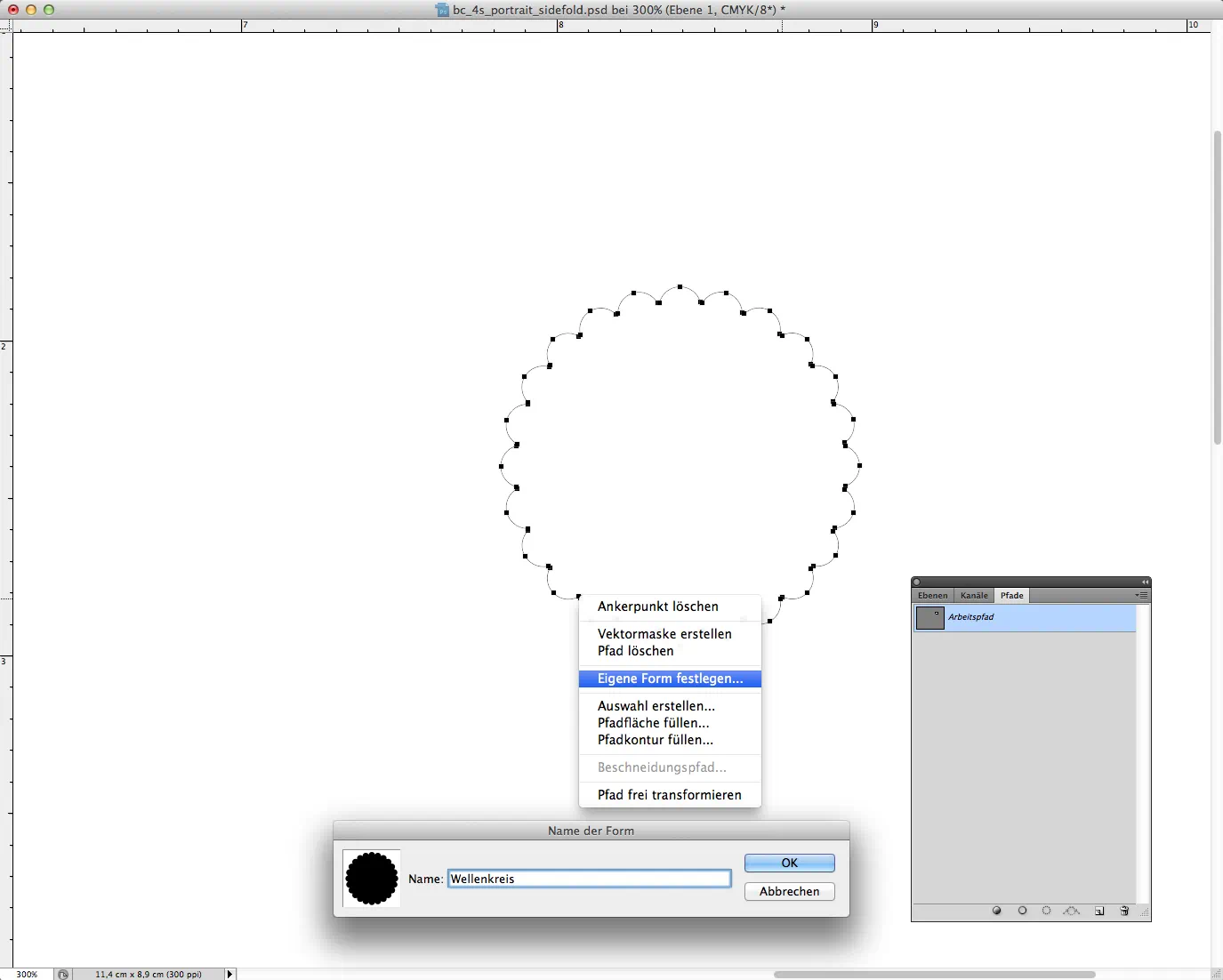Open the Pfade panel options menu
This screenshot has height=980, width=1223.
(1142, 595)
